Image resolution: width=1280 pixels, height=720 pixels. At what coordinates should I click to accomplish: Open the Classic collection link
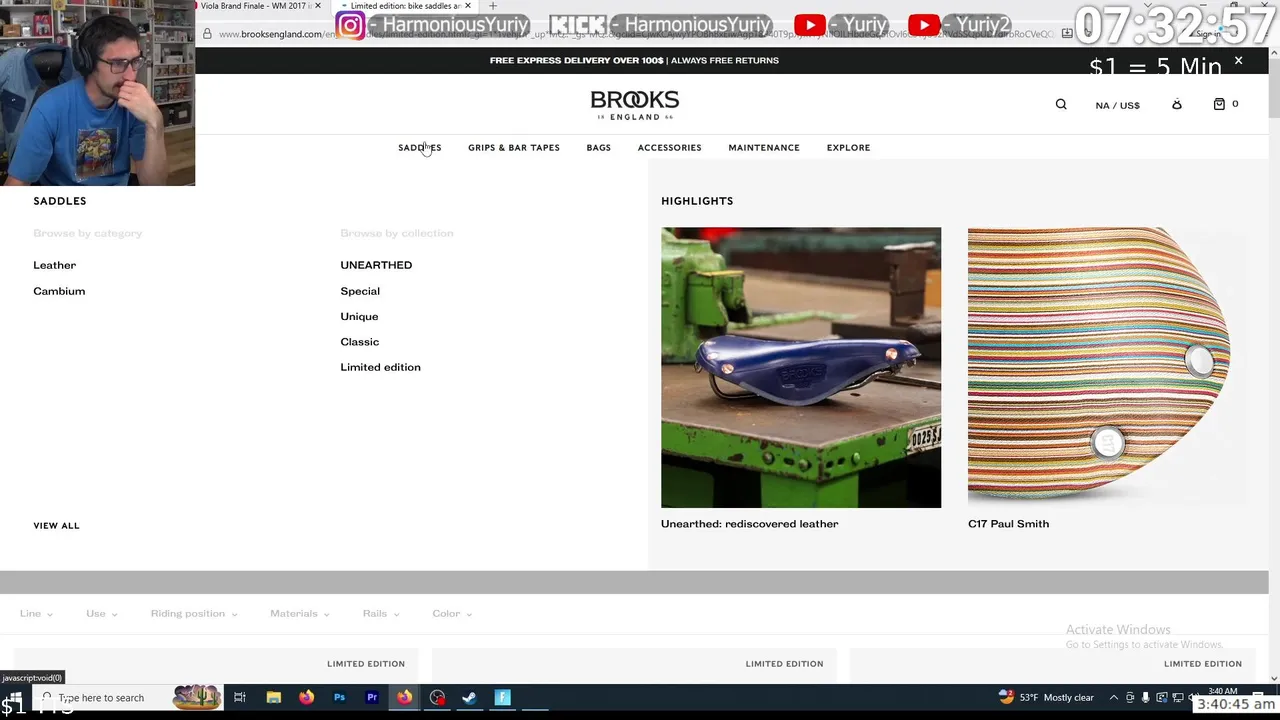coord(359,342)
